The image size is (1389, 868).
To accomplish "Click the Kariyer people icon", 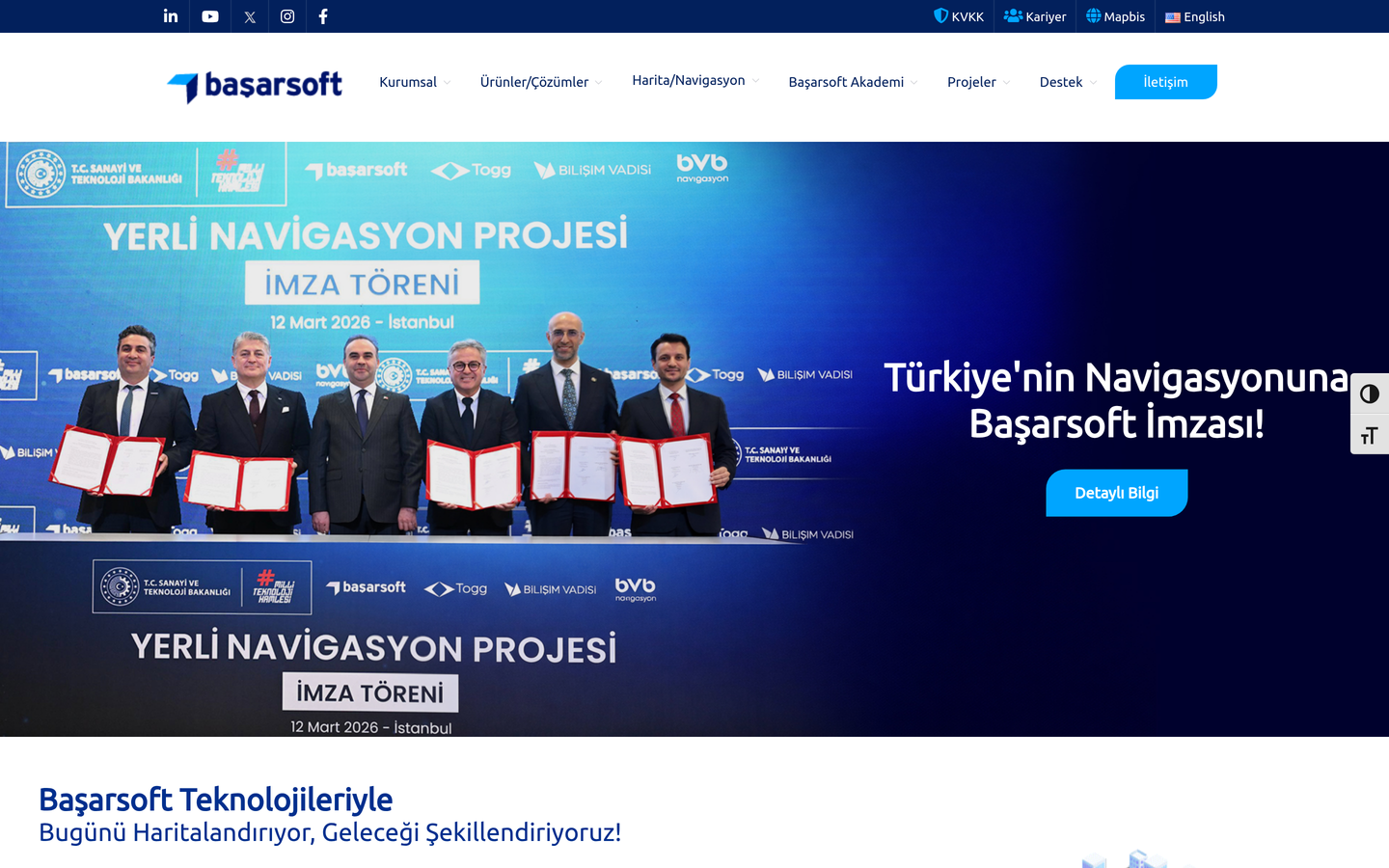I will pos(1013,15).
